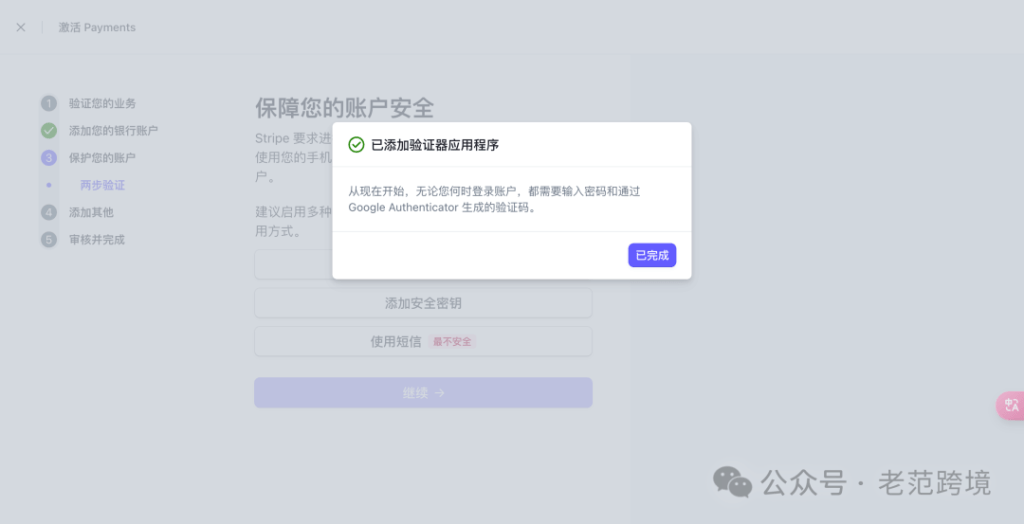
Task: Click the step 4 number circle
Action: 49,212
